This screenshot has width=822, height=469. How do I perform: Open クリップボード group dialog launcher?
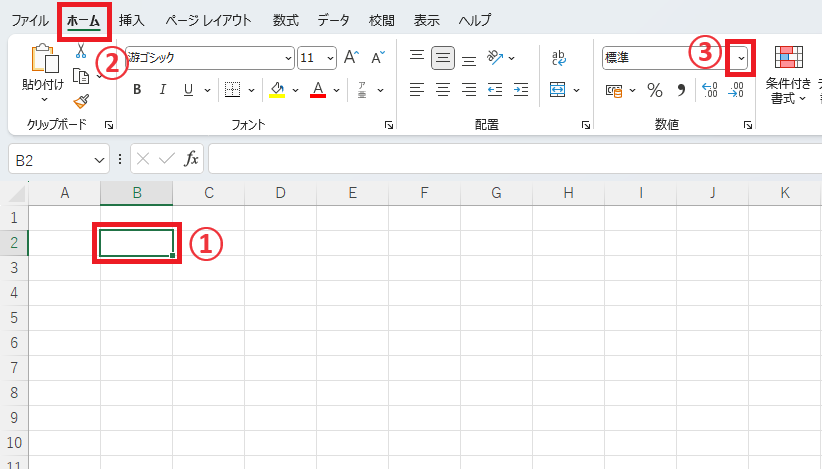(x=109, y=125)
